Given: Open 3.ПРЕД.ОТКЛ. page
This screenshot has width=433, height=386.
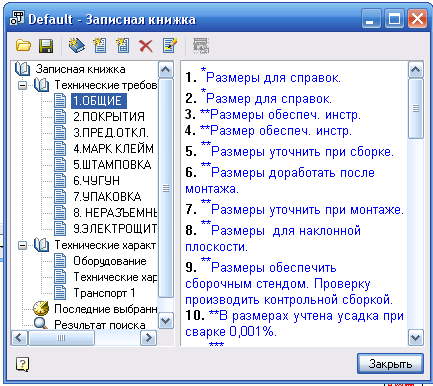Looking at the screenshot, I should point(111,133).
